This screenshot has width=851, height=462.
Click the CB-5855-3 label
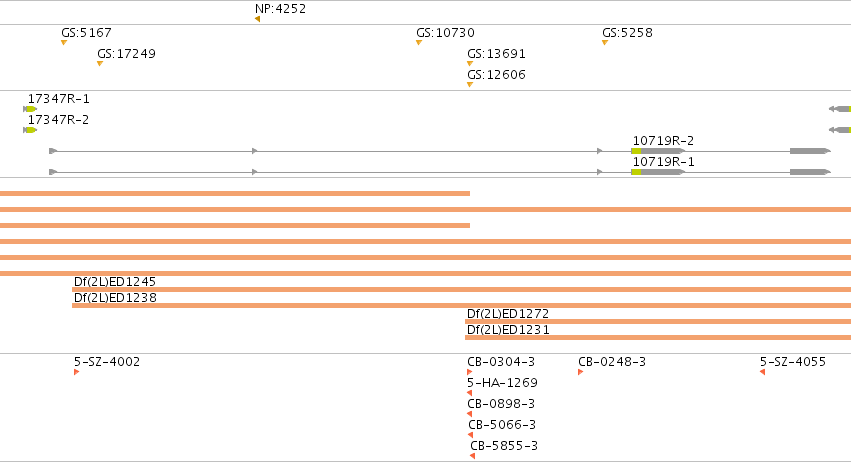[x=504, y=446]
